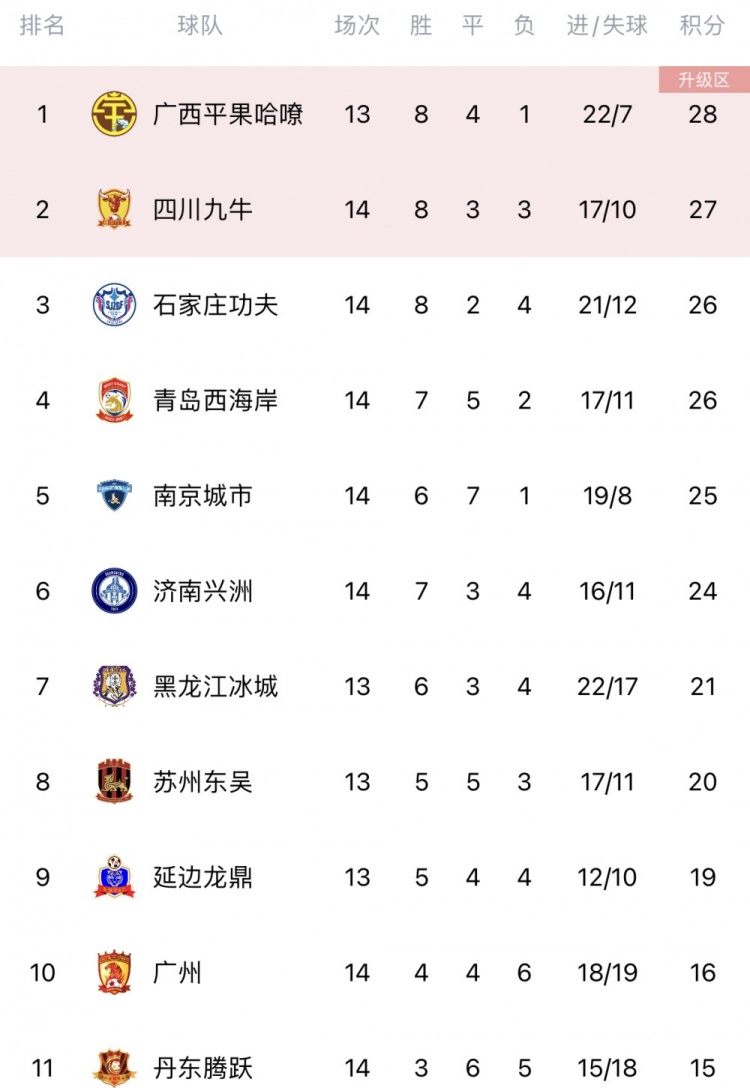750x1088 pixels.
Task: Tap the 丹东腾跃 club badge
Action: pyautogui.click(x=114, y=1067)
